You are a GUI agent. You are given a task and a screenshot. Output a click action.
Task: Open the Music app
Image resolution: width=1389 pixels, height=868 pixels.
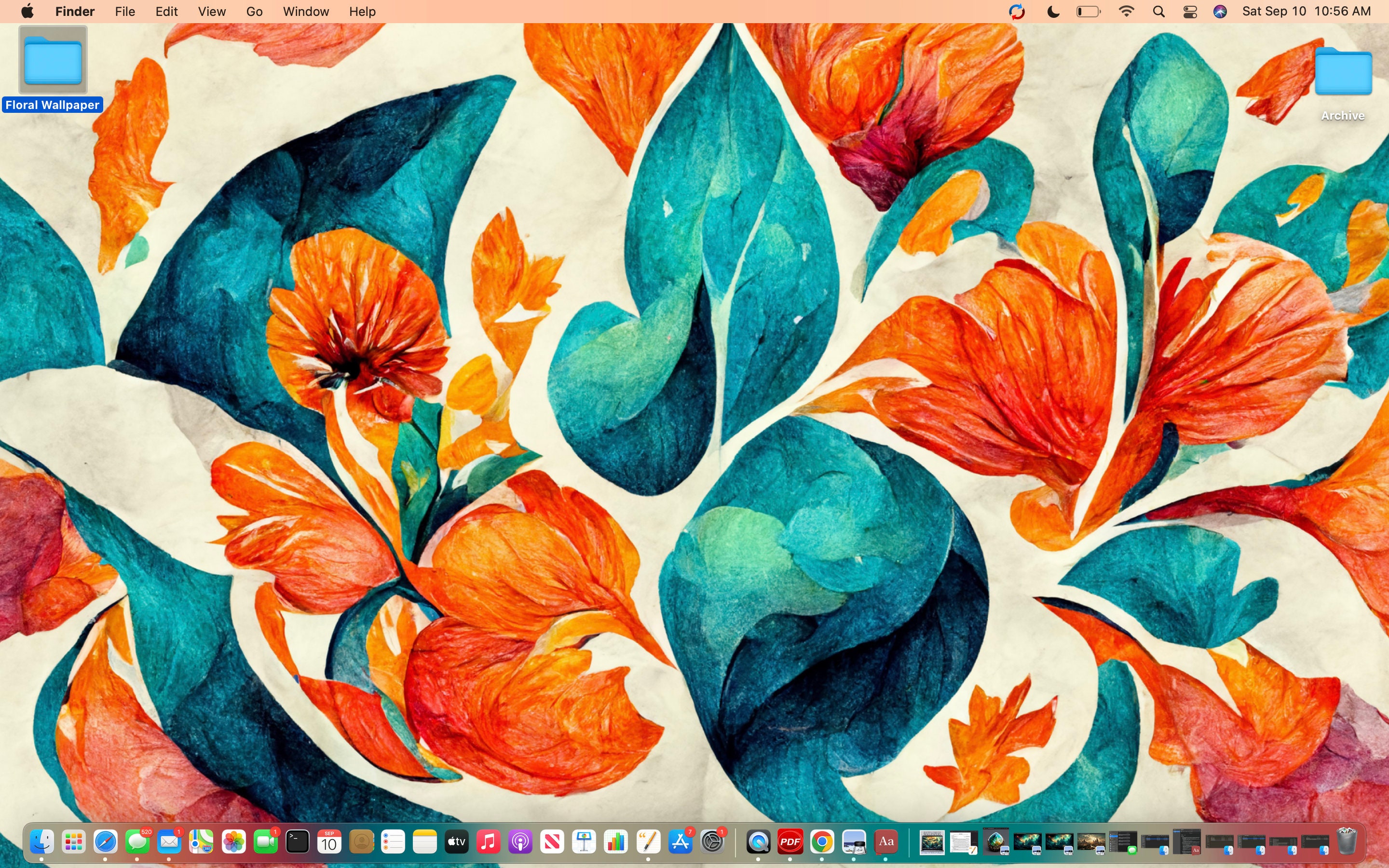point(489,841)
